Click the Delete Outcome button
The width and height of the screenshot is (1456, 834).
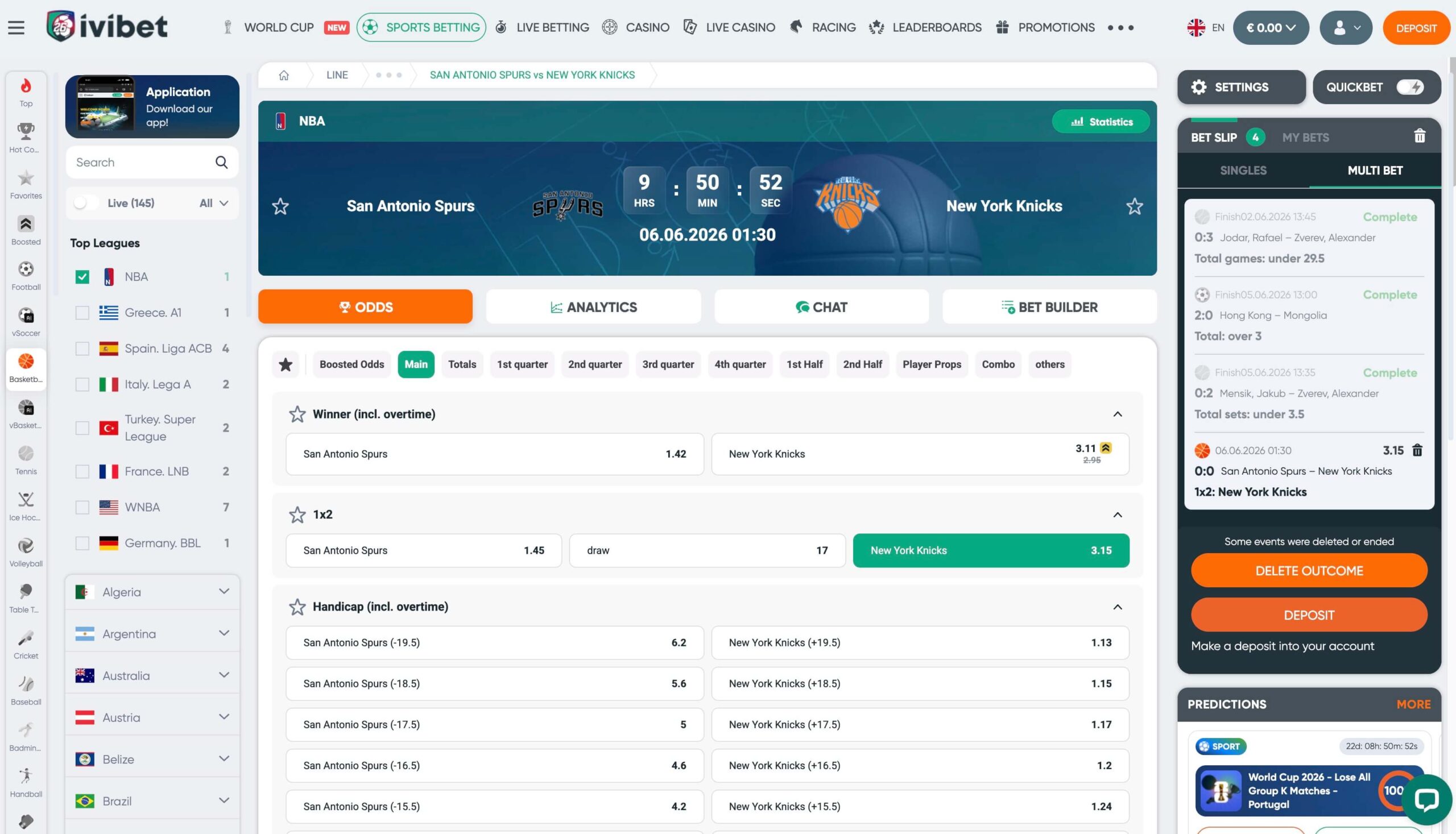pyautogui.click(x=1309, y=571)
